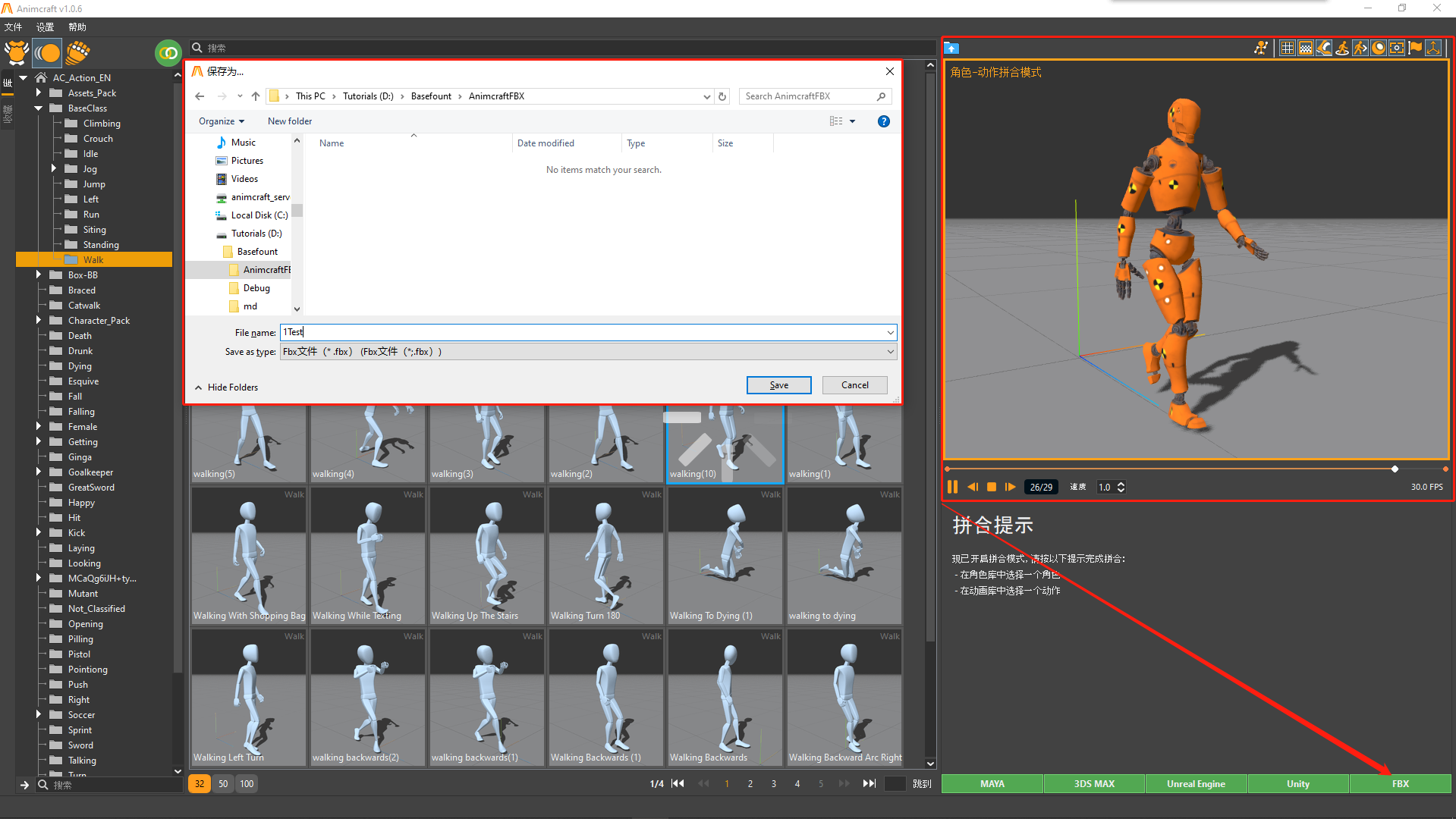1456x825 pixels.
Task: Click New folder in Save dialog
Action: [x=290, y=121]
